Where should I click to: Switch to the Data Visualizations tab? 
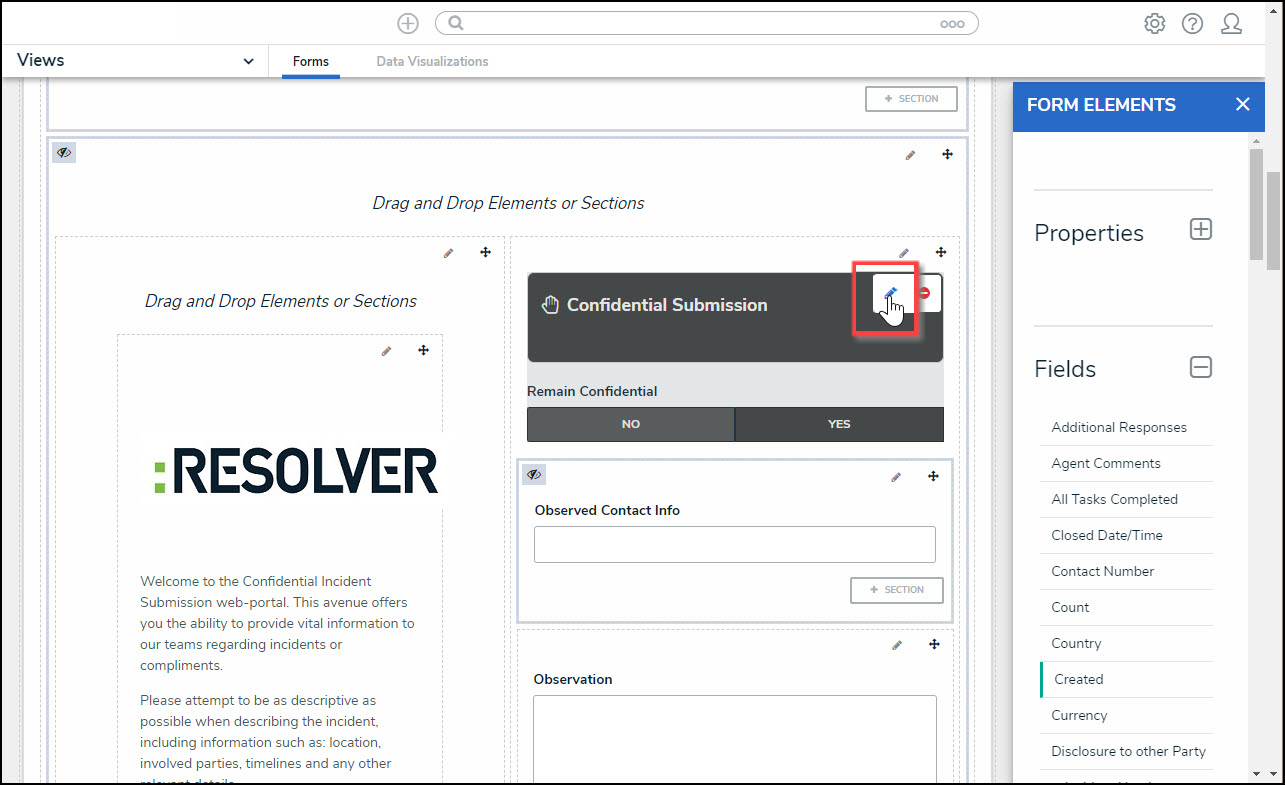point(432,62)
